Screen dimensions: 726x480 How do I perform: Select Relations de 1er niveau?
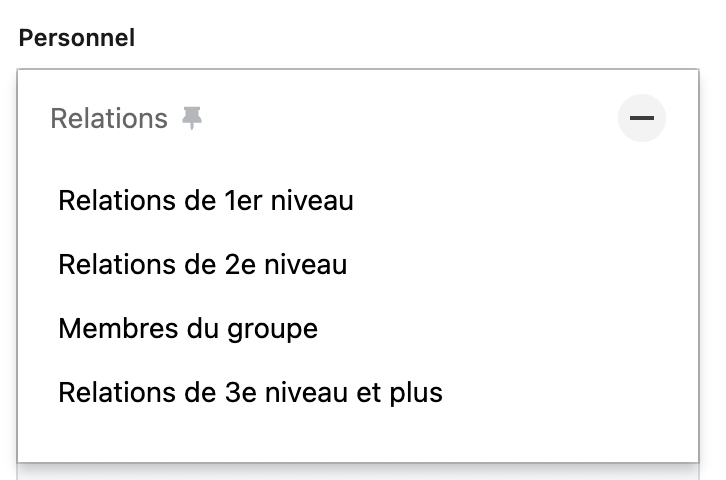tap(206, 200)
